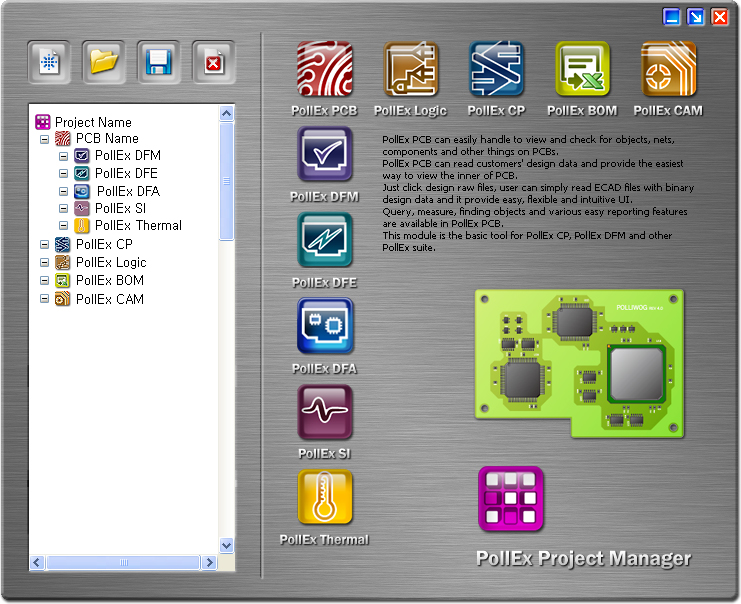Select PollEx Thermal in project tree
Image resolution: width=741 pixels, height=604 pixels.
tap(138, 225)
